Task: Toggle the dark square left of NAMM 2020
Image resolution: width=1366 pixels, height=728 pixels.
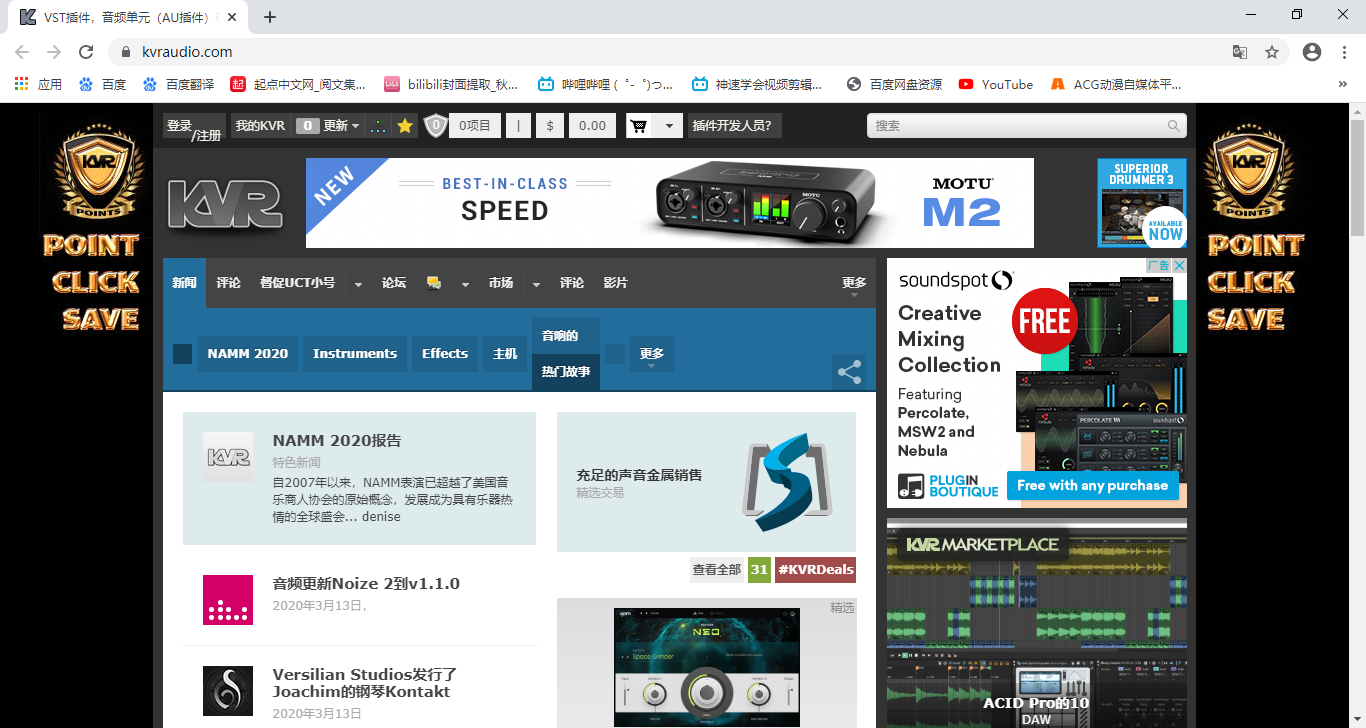Action: point(182,354)
